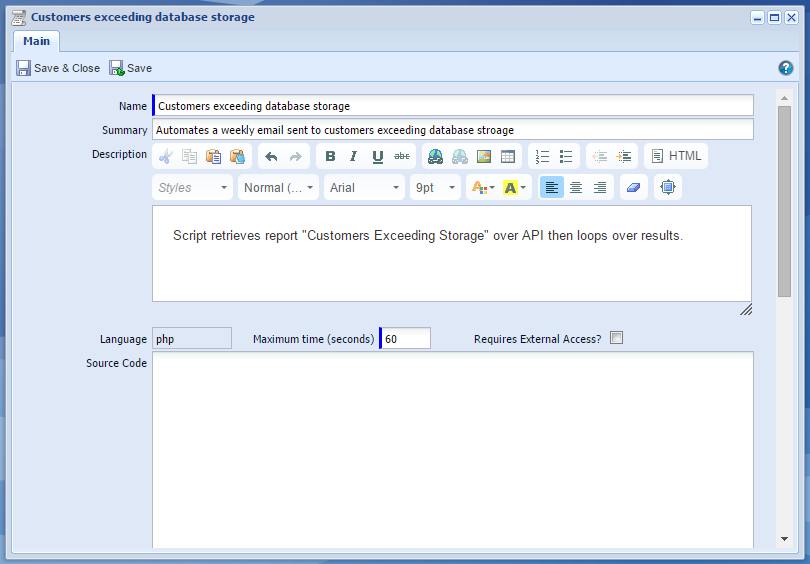Click inside the Source Code editor area
The width and height of the screenshot is (810, 564).
[x=453, y=450]
